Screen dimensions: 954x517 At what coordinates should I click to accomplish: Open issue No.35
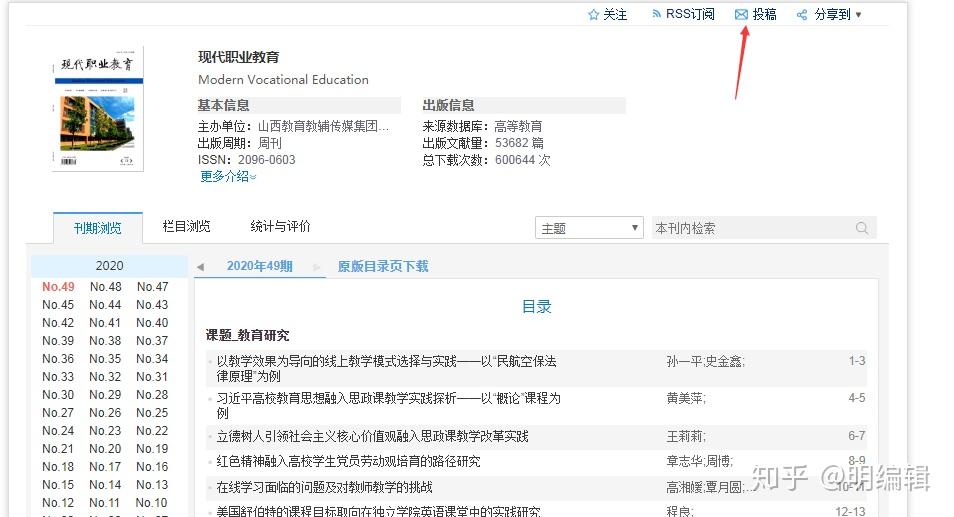(105, 359)
